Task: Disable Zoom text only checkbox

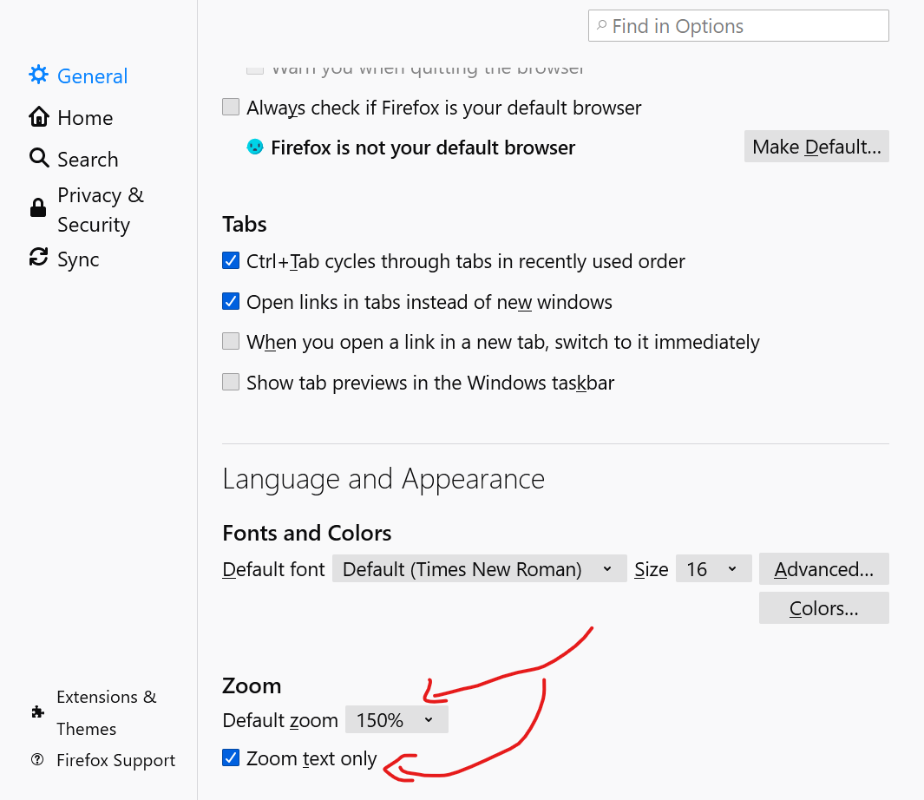Action: pyautogui.click(x=231, y=758)
